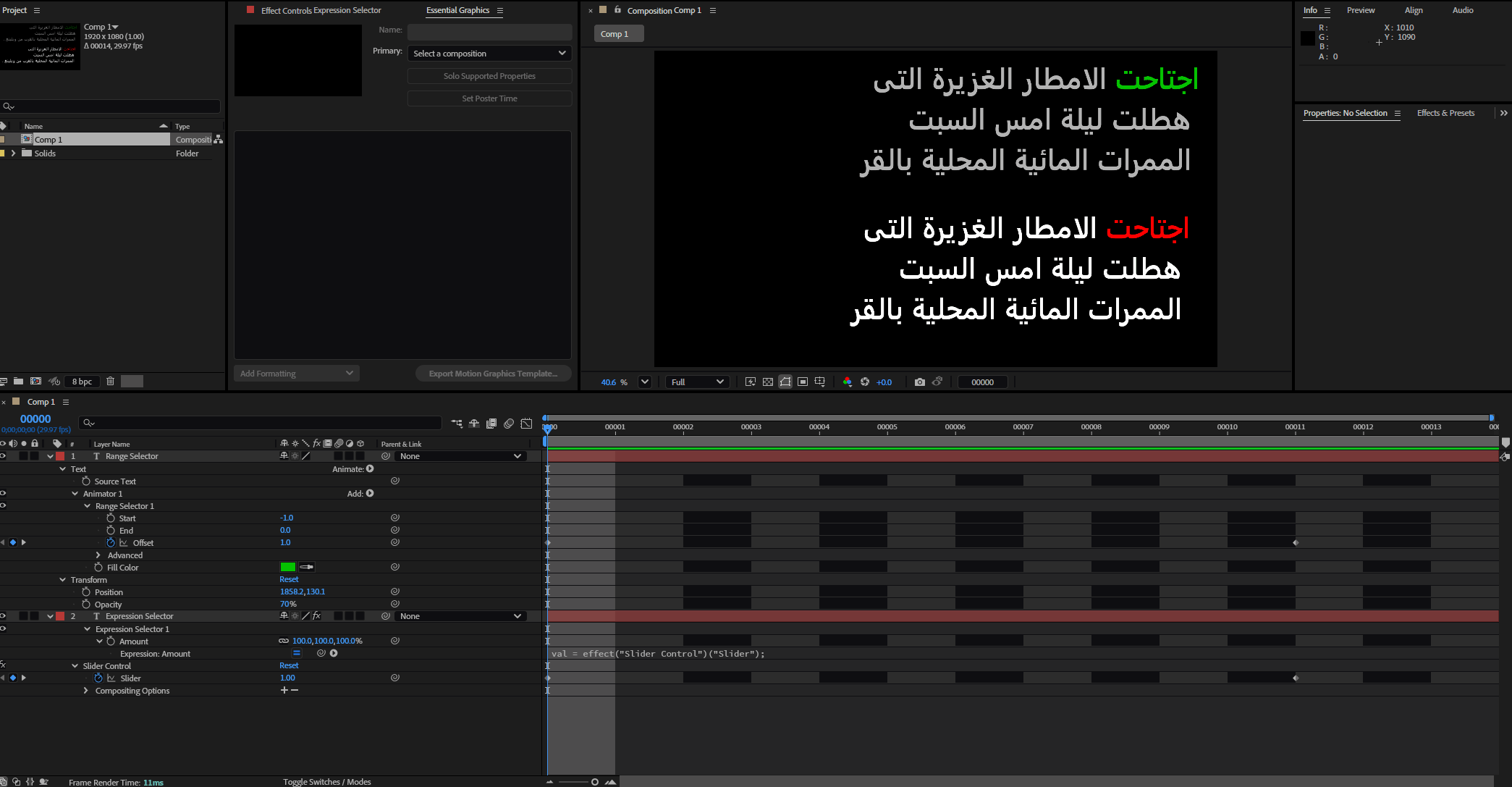Click the Take Snapshot camera icon
The image size is (1512, 787).
pyautogui.click(x=919, y=382)
